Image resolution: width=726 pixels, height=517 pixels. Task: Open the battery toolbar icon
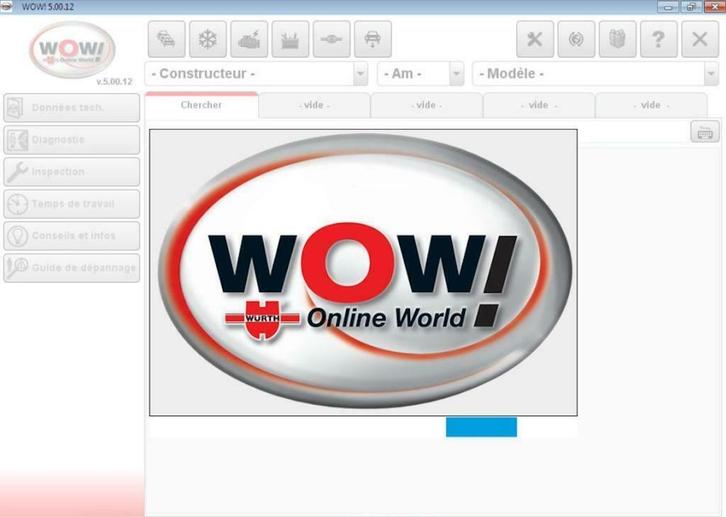pyautogui.click(x=290, y=39)
